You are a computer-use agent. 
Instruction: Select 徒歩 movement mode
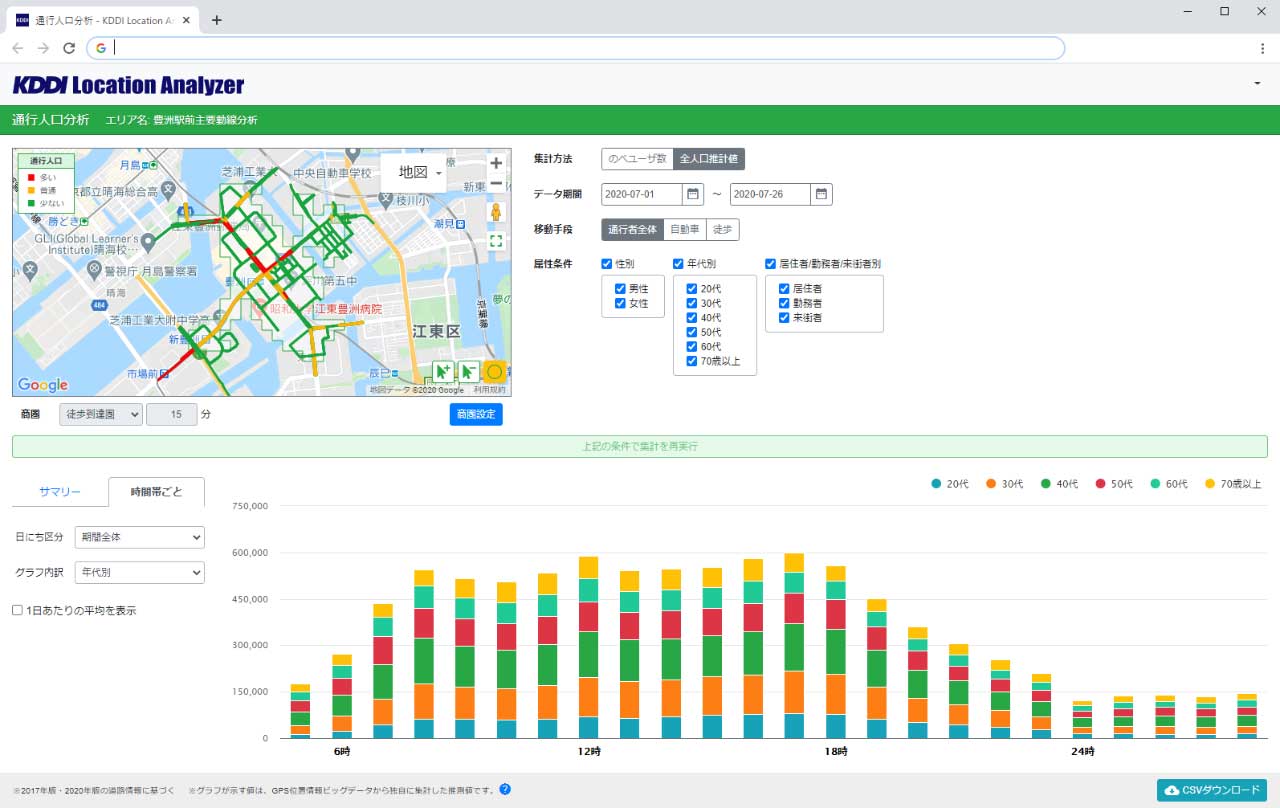click(723, 229)
